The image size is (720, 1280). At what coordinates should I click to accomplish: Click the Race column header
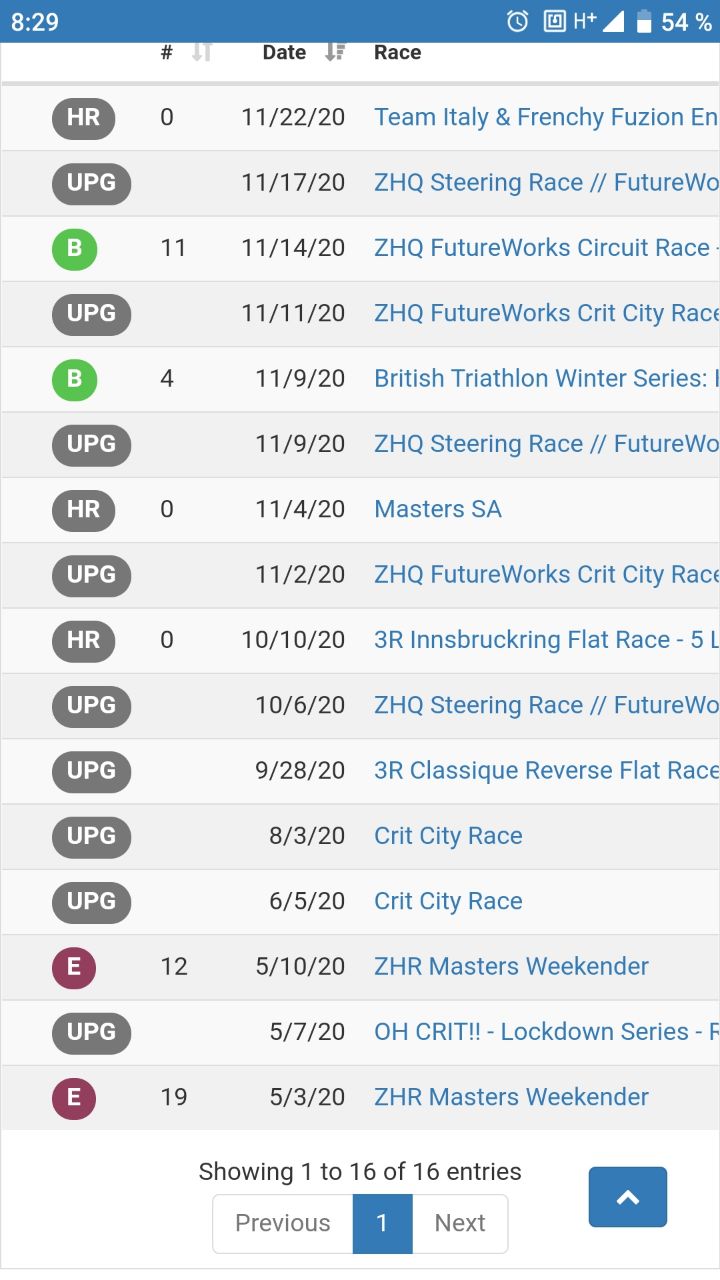point(397,53)
